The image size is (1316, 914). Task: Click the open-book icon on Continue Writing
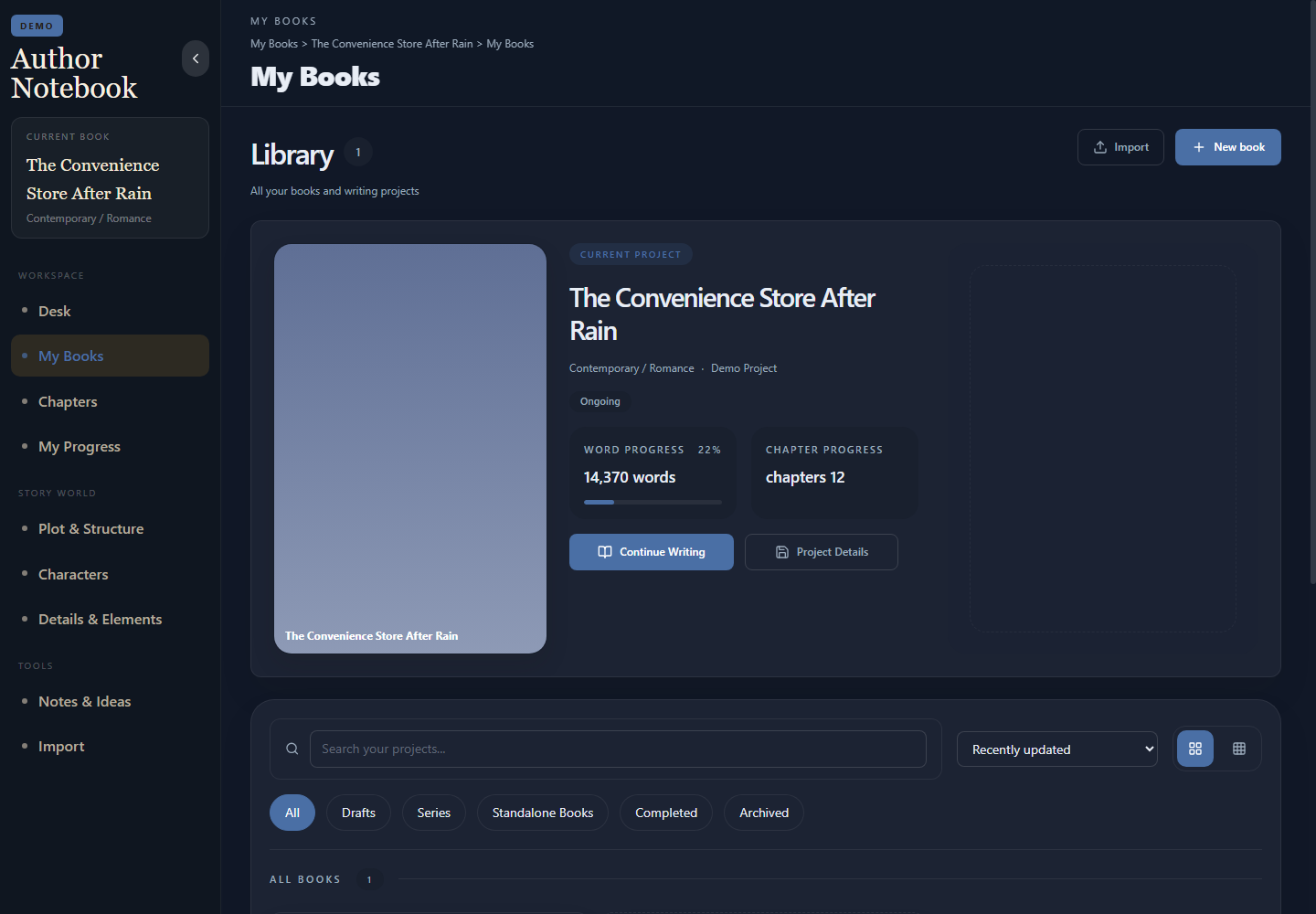point(605,552)
